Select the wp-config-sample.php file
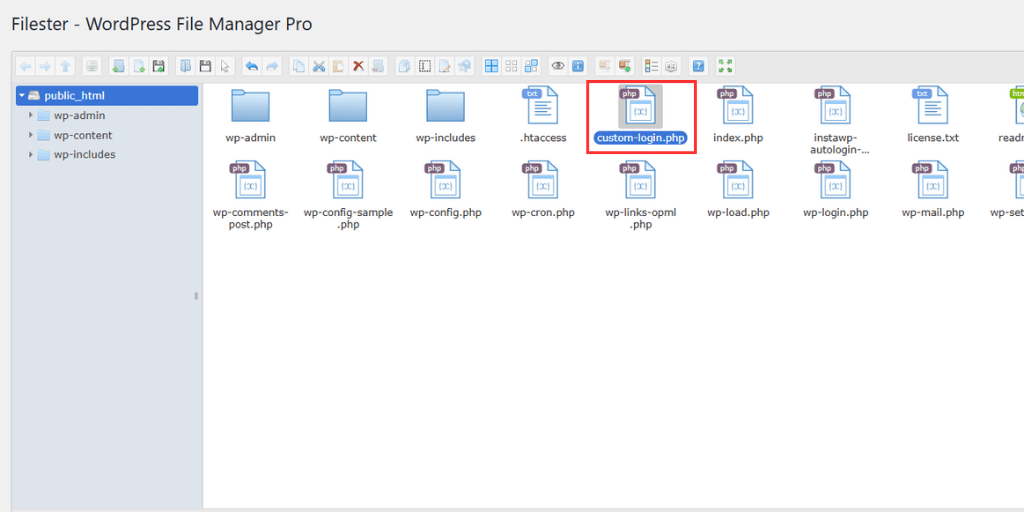The width and height of the screenshot is (1024, 512). 348,196
